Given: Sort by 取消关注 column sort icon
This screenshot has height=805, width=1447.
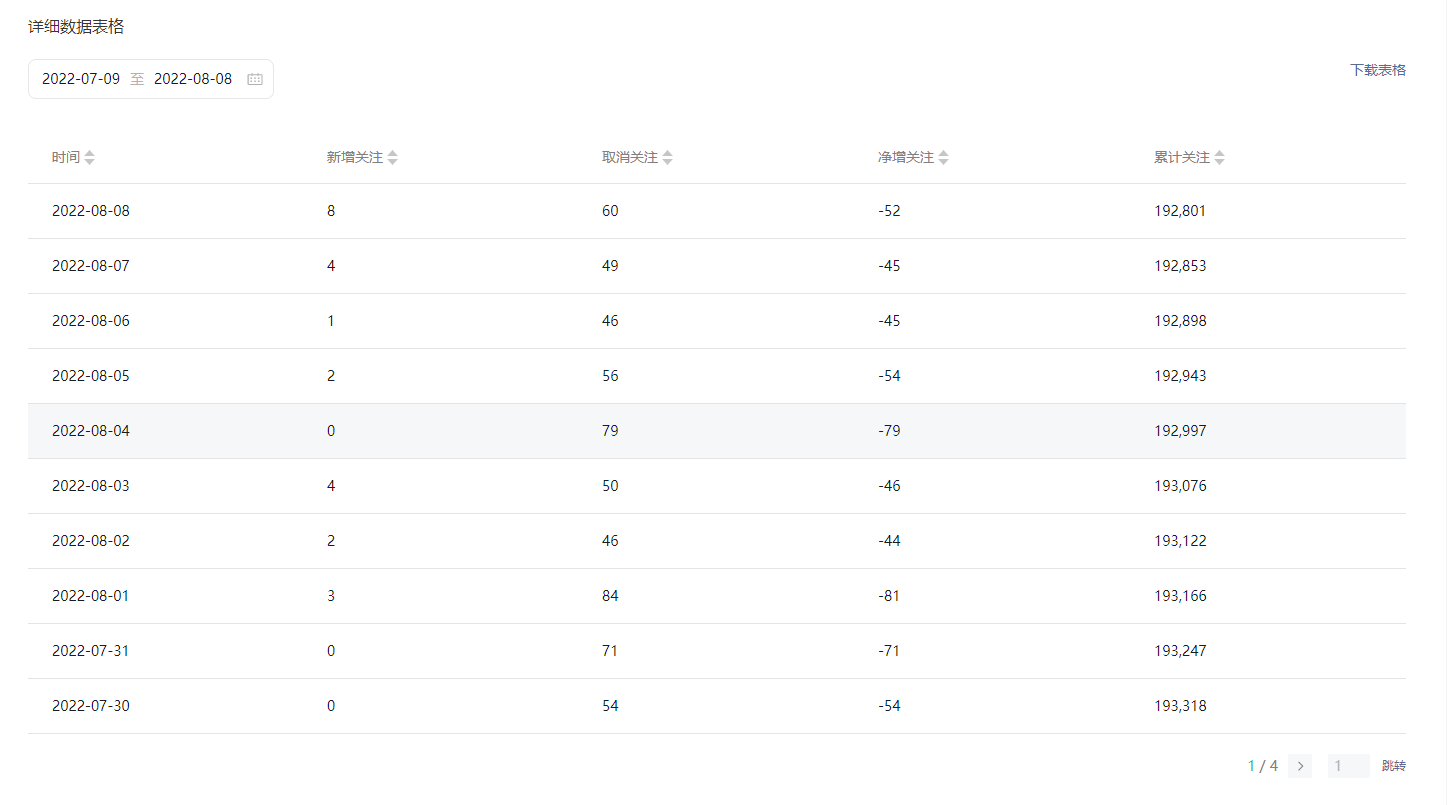Looking at the screenshot, I should pyautogui.click(x=668, y=158).
